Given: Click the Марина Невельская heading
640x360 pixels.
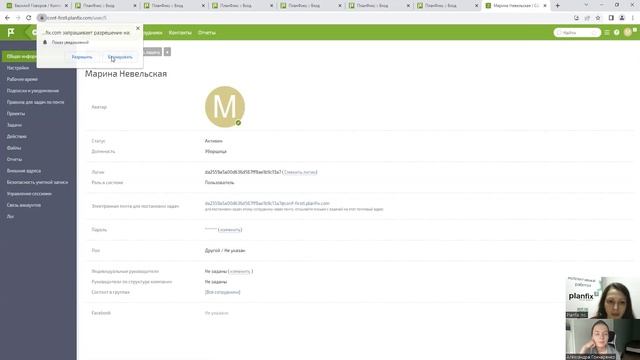Looking at the screenshot, I should click(x=126, y=74).
